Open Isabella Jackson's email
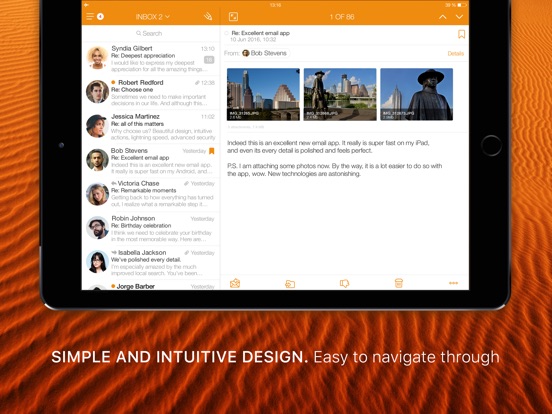Image resolution: width=552 pixels, height=414 pixels. pyautogui.click(x=151, y=263)
